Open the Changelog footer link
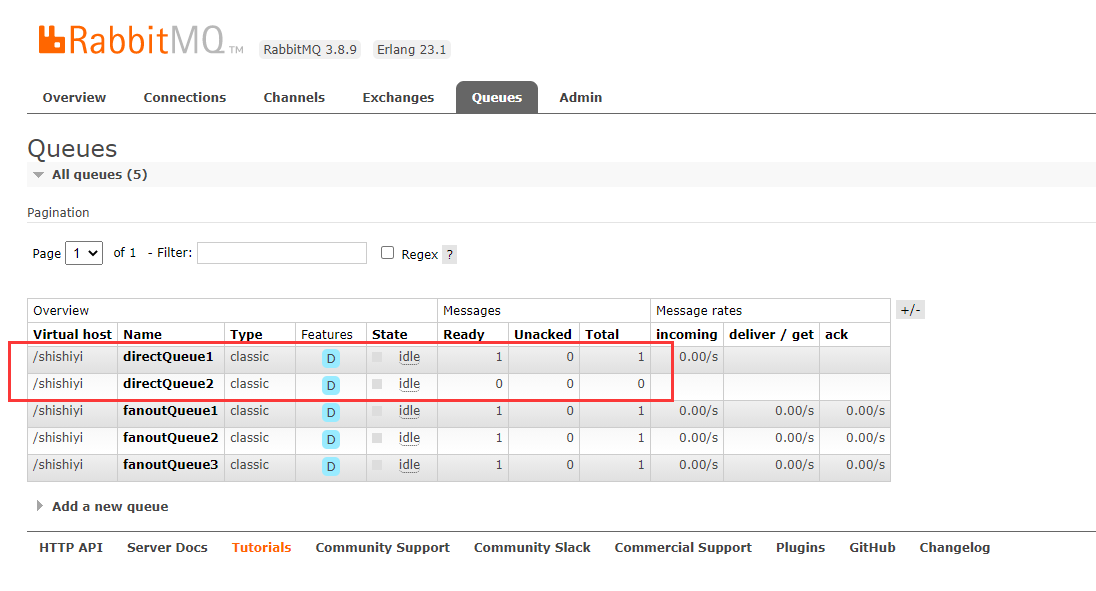Viewport: 1096px width, 591px height. pyautogui.click(x=955, y=548)
